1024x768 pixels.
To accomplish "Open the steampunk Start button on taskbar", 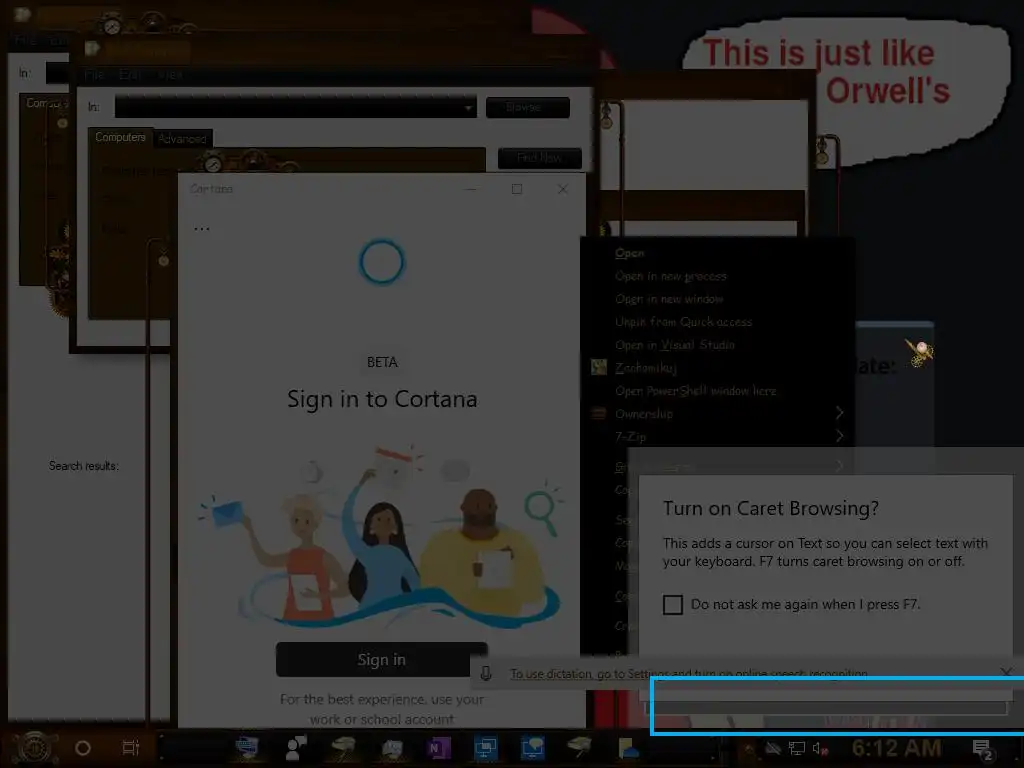I will 34,748.
